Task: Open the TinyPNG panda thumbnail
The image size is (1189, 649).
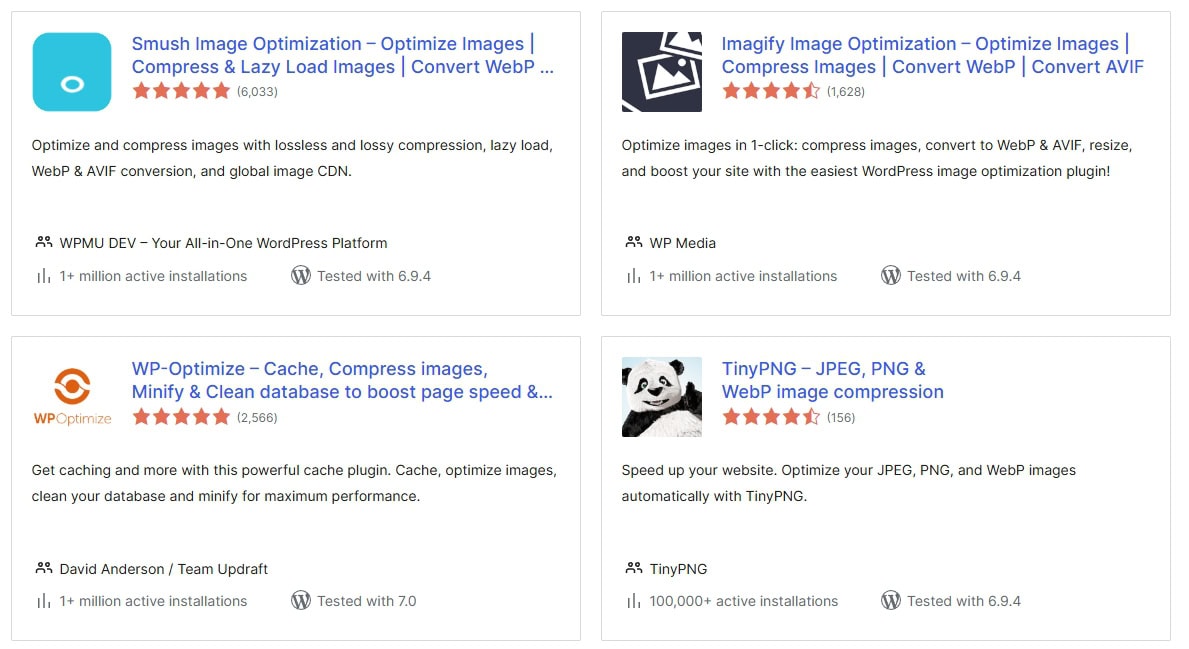Action: click(x=661, y=397)
